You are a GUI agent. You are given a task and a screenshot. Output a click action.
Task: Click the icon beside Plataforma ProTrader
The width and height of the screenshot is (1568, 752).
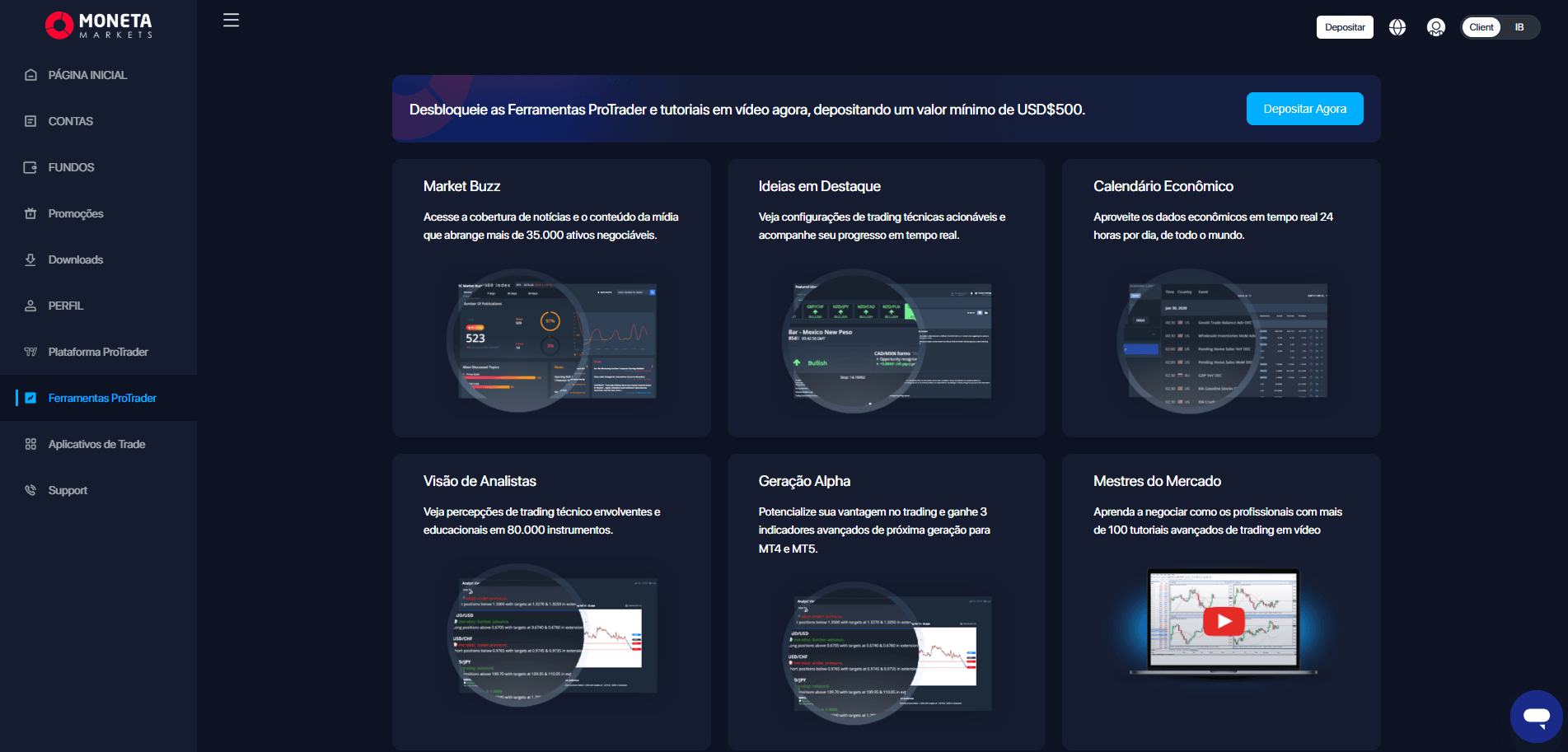[30, 352]
